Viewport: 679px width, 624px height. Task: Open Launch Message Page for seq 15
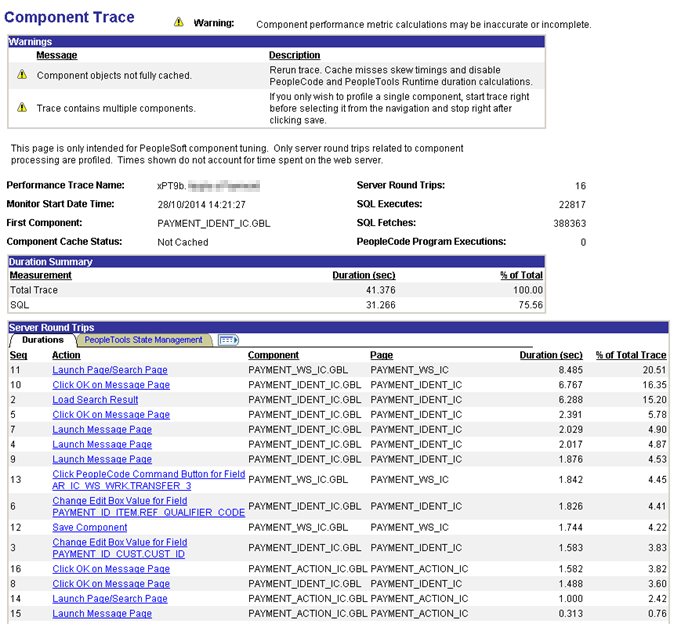click(102, 614)
